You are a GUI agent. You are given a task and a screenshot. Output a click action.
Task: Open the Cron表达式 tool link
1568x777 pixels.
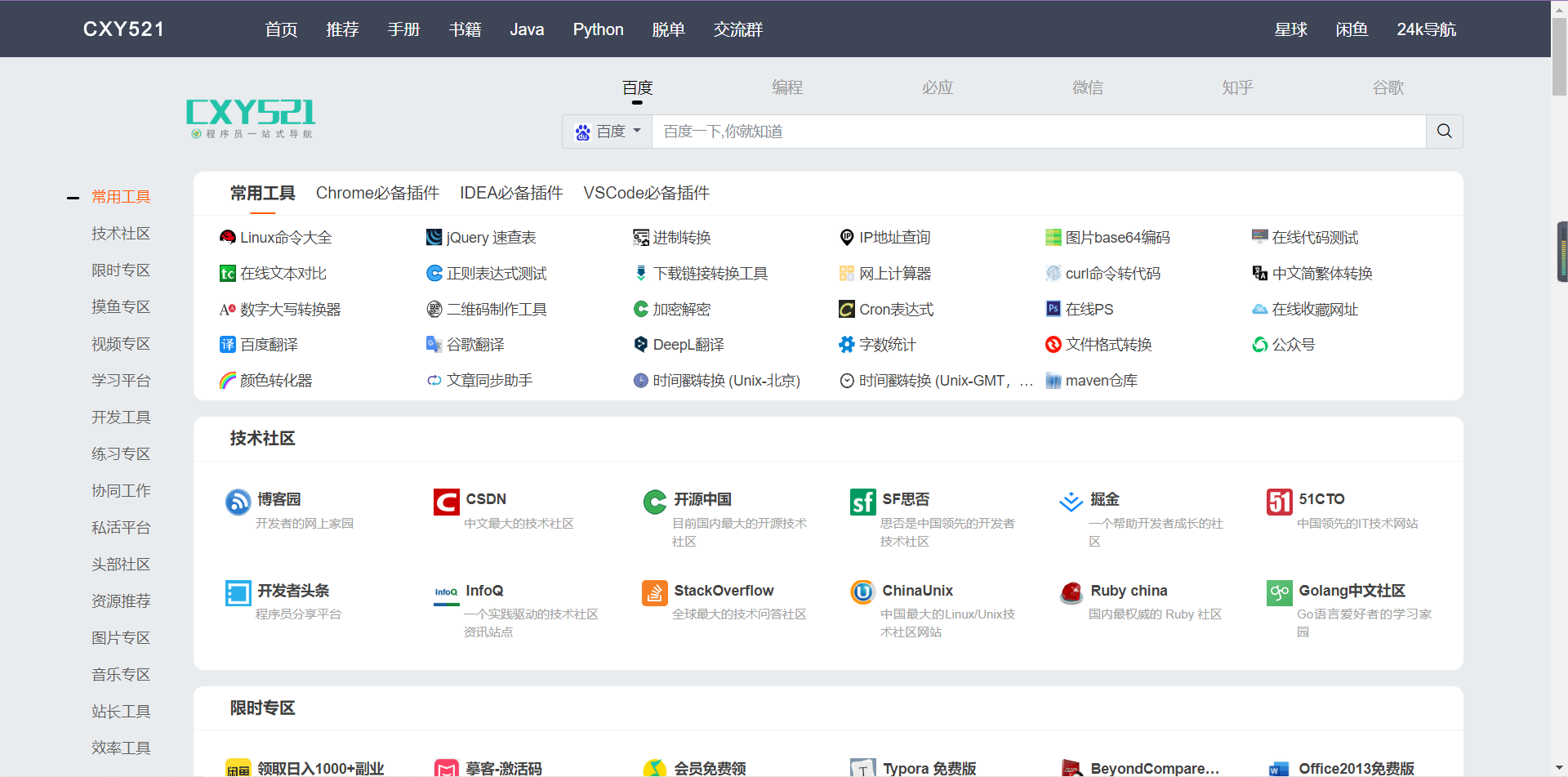click(x=896, y=310)
